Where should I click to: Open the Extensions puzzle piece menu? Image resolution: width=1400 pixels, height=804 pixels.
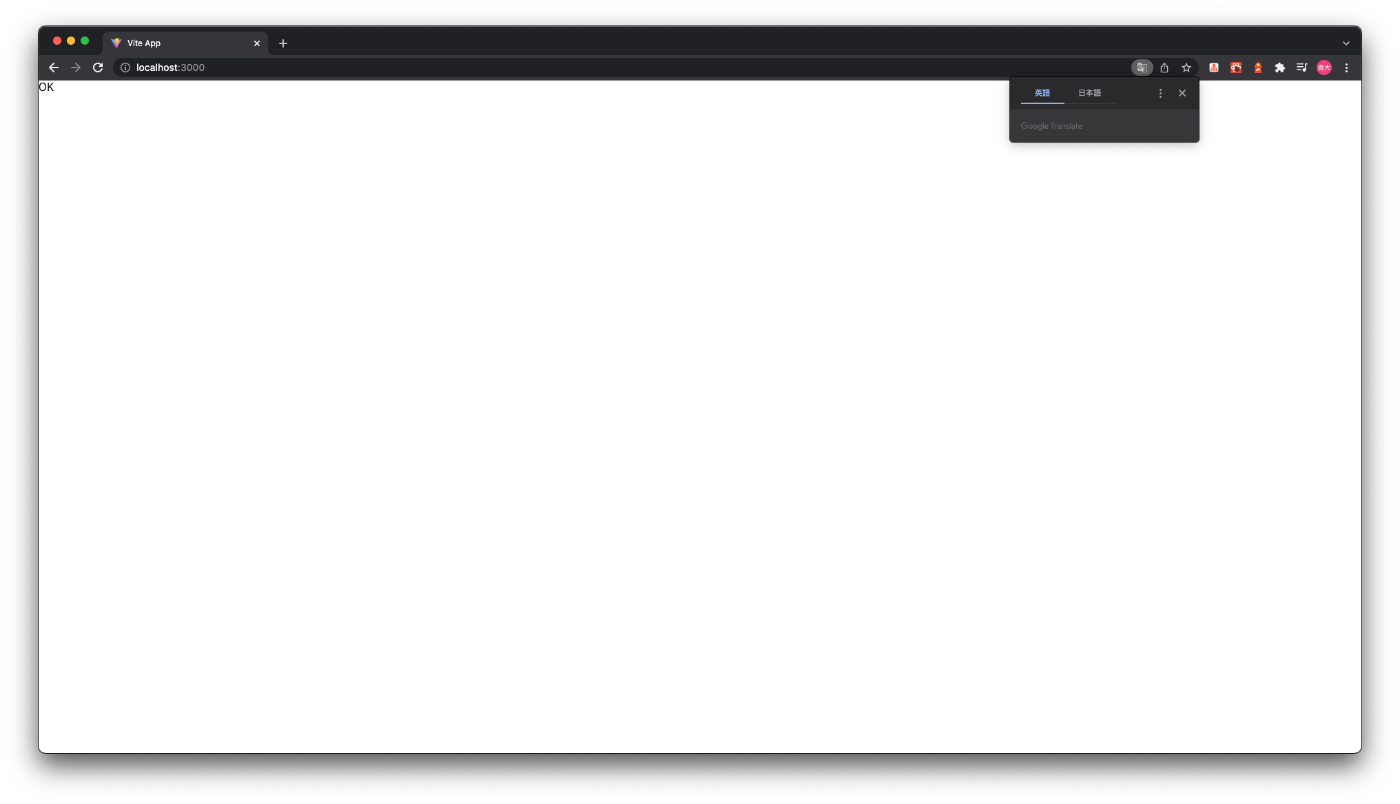click(x=1279, y=68)
